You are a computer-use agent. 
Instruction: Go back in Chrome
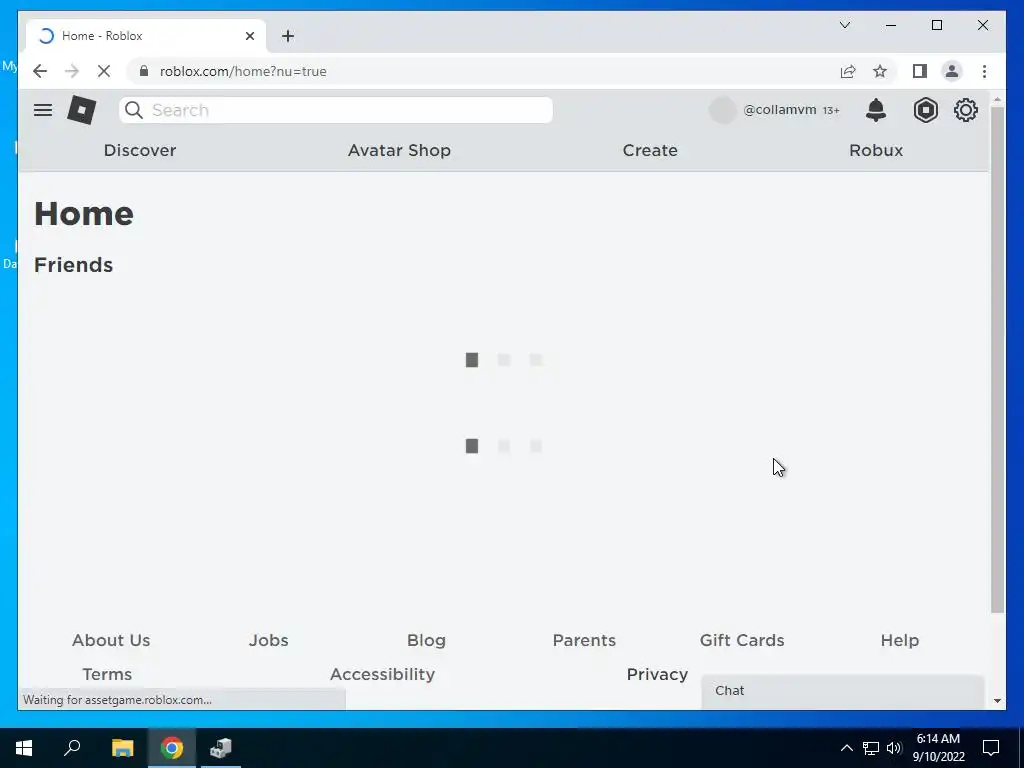coord(40,71)
